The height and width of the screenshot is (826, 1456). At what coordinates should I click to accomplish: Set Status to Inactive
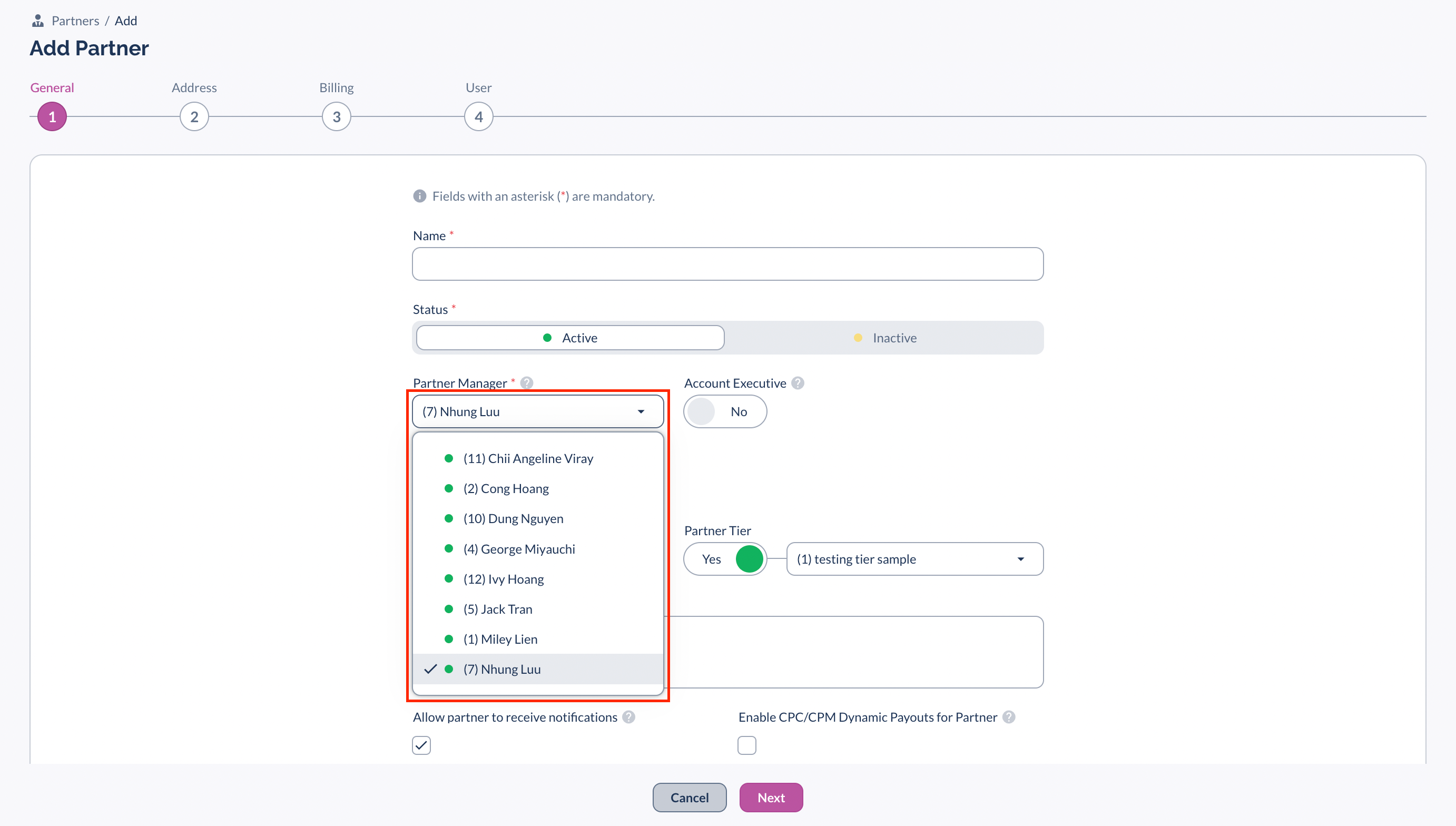point(884,338)
